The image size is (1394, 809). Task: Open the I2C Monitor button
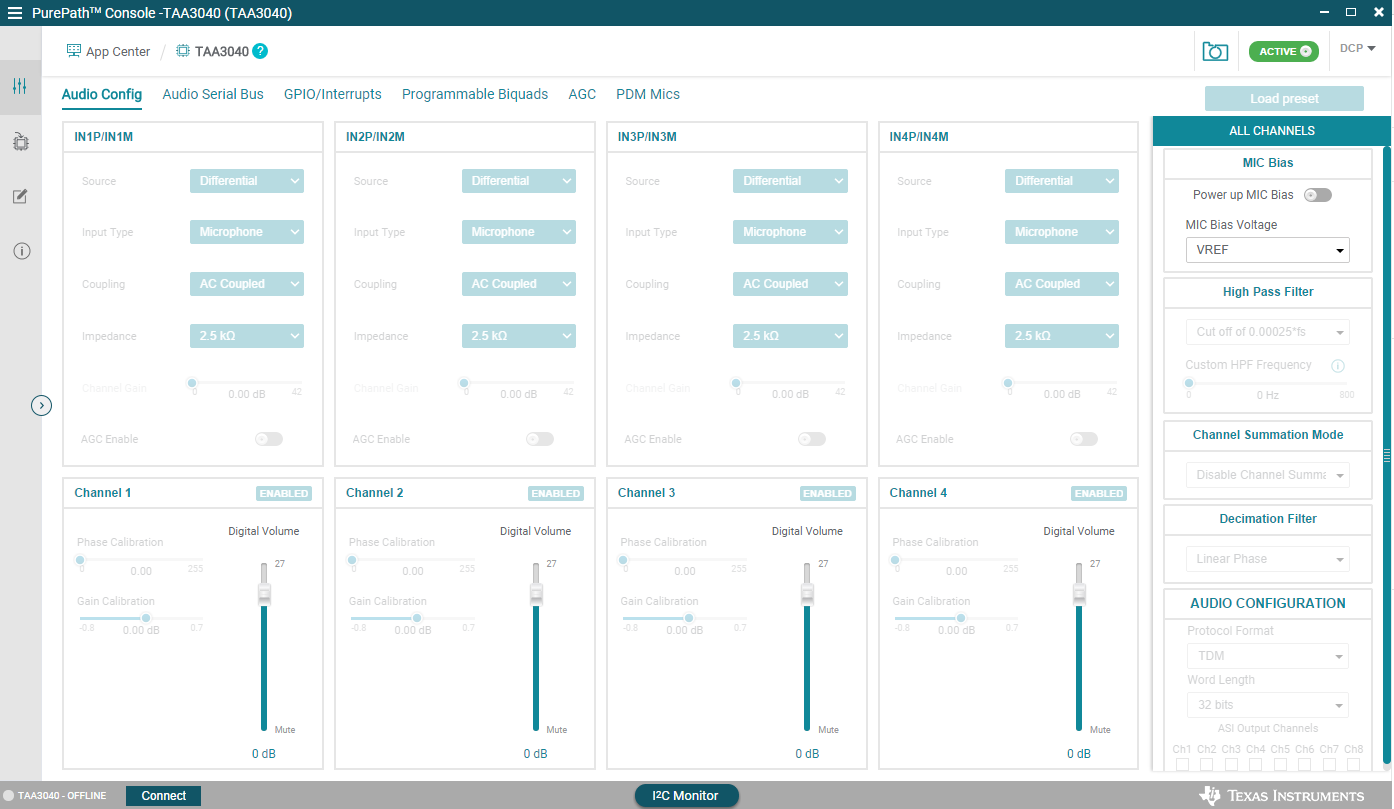[686, 796]
